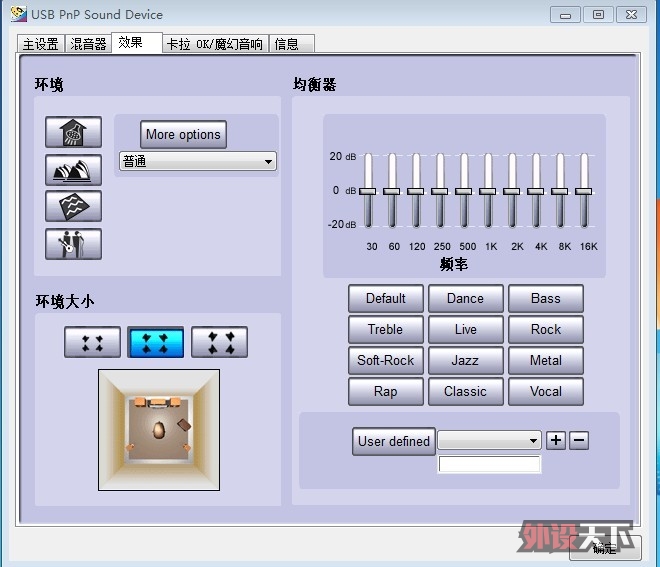Select the musicians pub environment icon
The image size is (660, 567).
[73, 244]
